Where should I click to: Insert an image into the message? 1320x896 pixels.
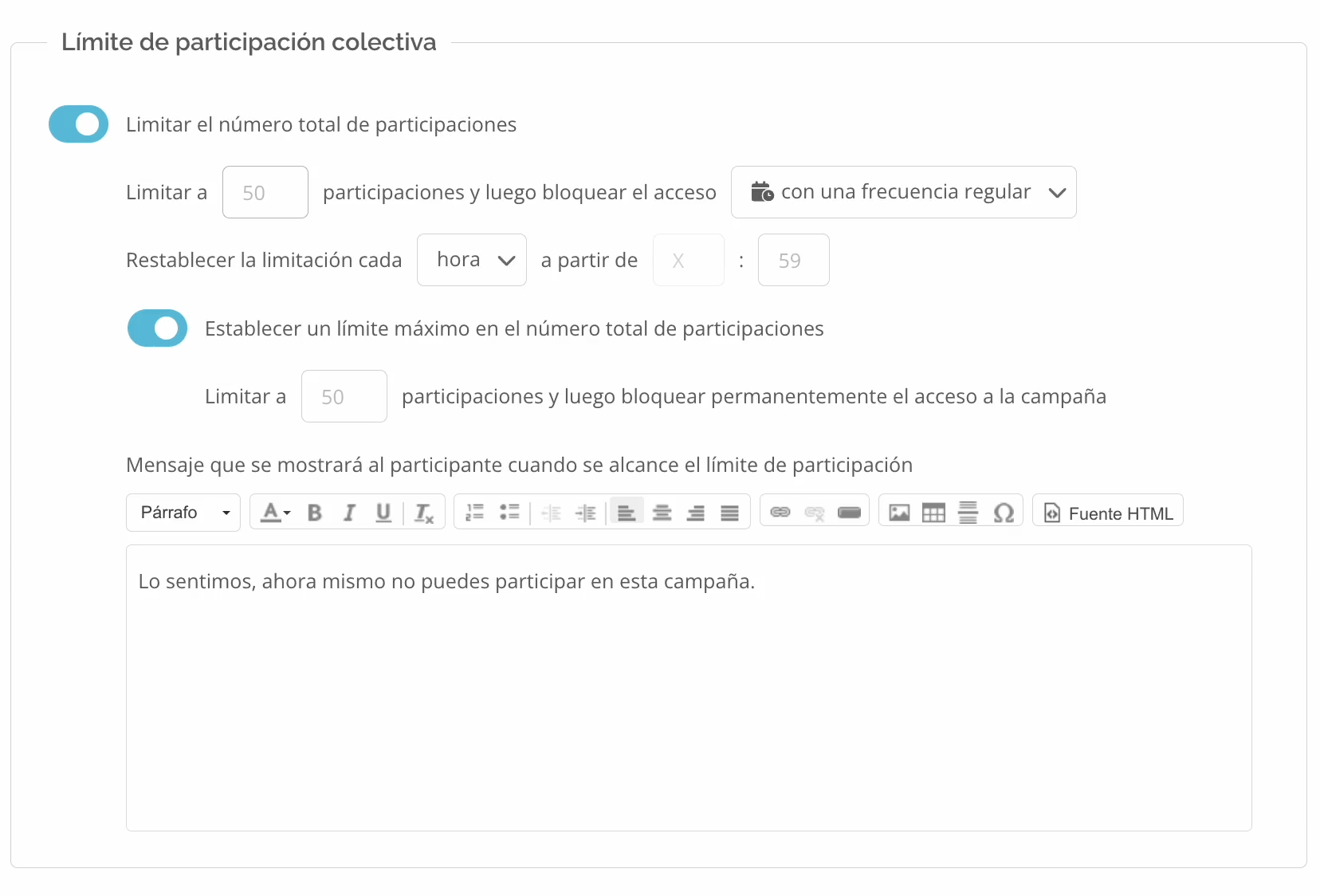pos(899,513)
